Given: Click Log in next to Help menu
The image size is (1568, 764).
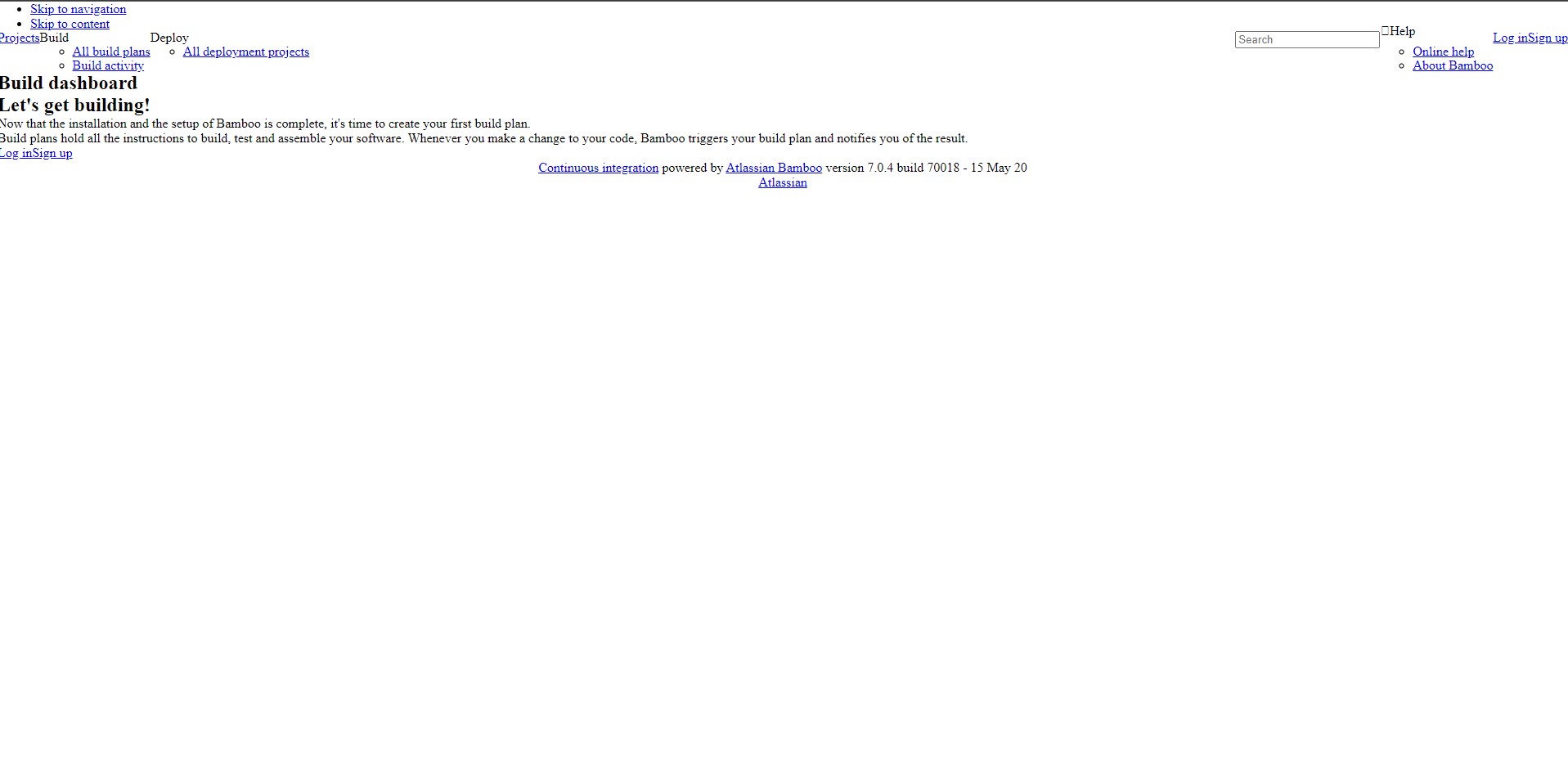Looking at the screenshot, I should click(1510, 38).
